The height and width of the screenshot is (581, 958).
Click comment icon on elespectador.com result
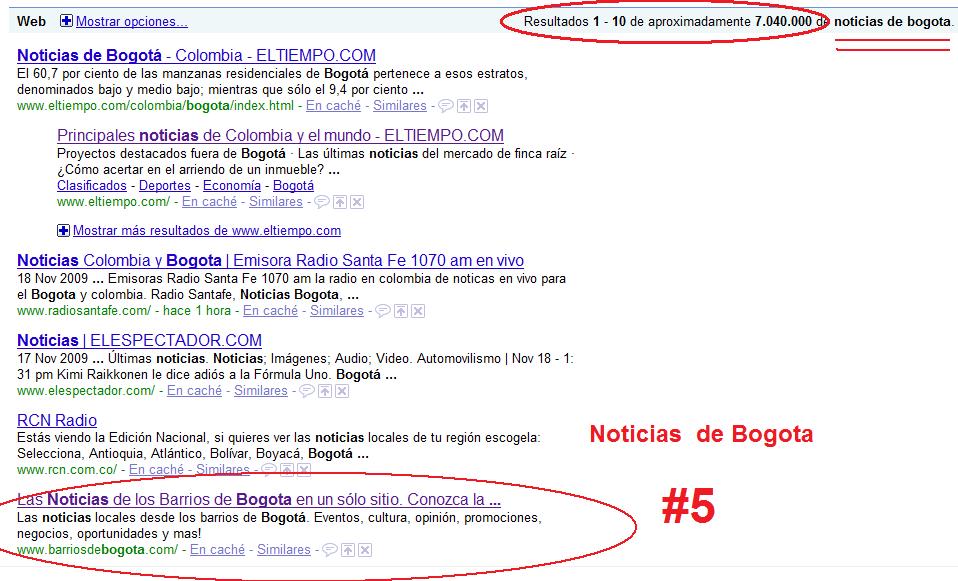click(x=305, y=391)
